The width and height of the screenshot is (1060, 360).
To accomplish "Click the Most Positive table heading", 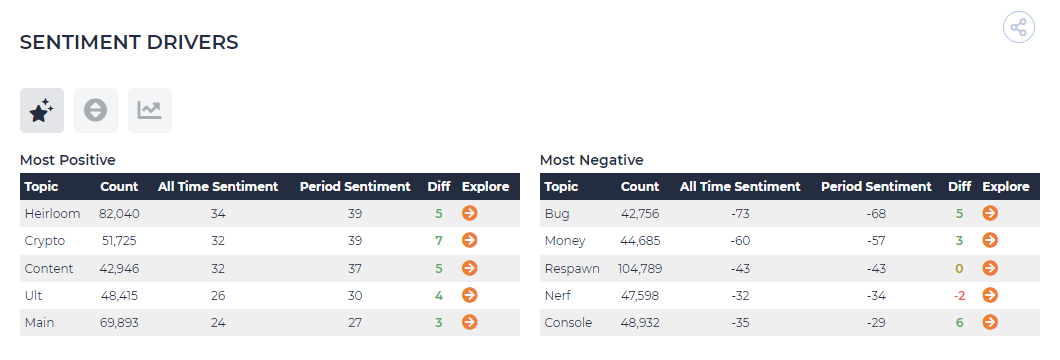I will click(68, 160).
